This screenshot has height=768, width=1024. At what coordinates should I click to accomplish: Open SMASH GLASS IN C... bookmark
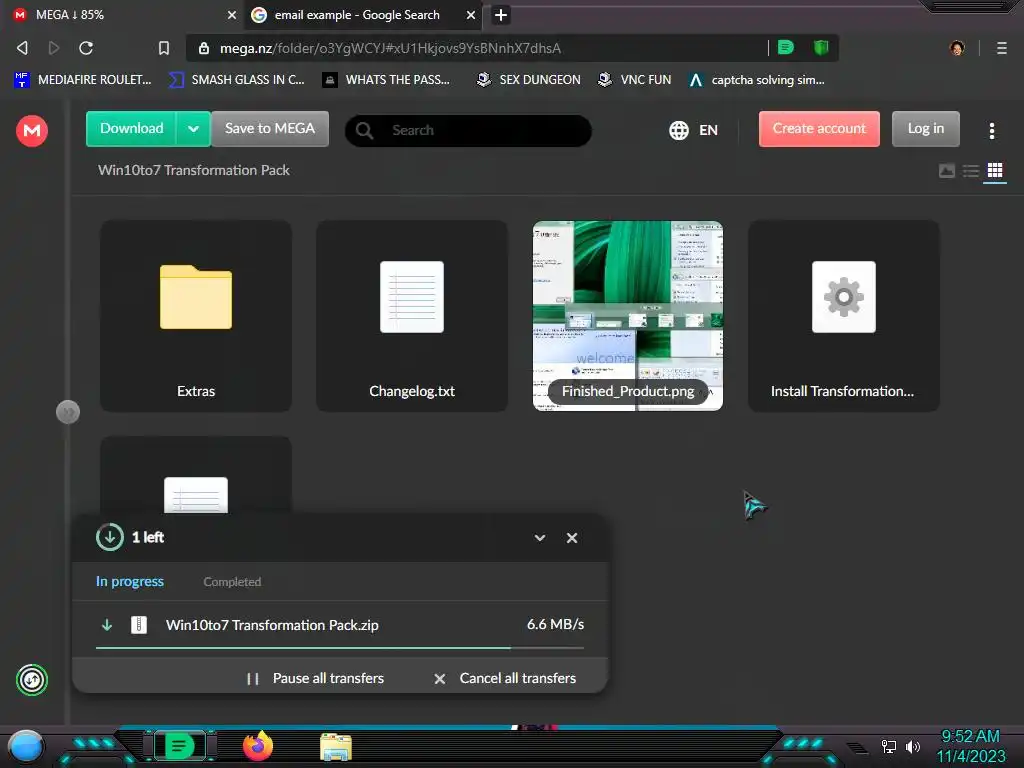pos(236,80)
